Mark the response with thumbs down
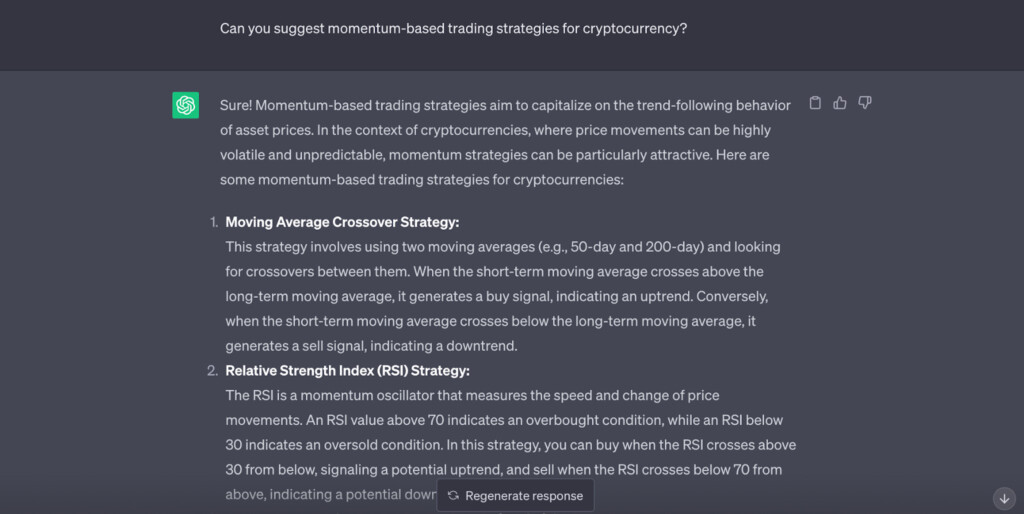Viewport: 1024px width, 514px height. pos(865,103)
